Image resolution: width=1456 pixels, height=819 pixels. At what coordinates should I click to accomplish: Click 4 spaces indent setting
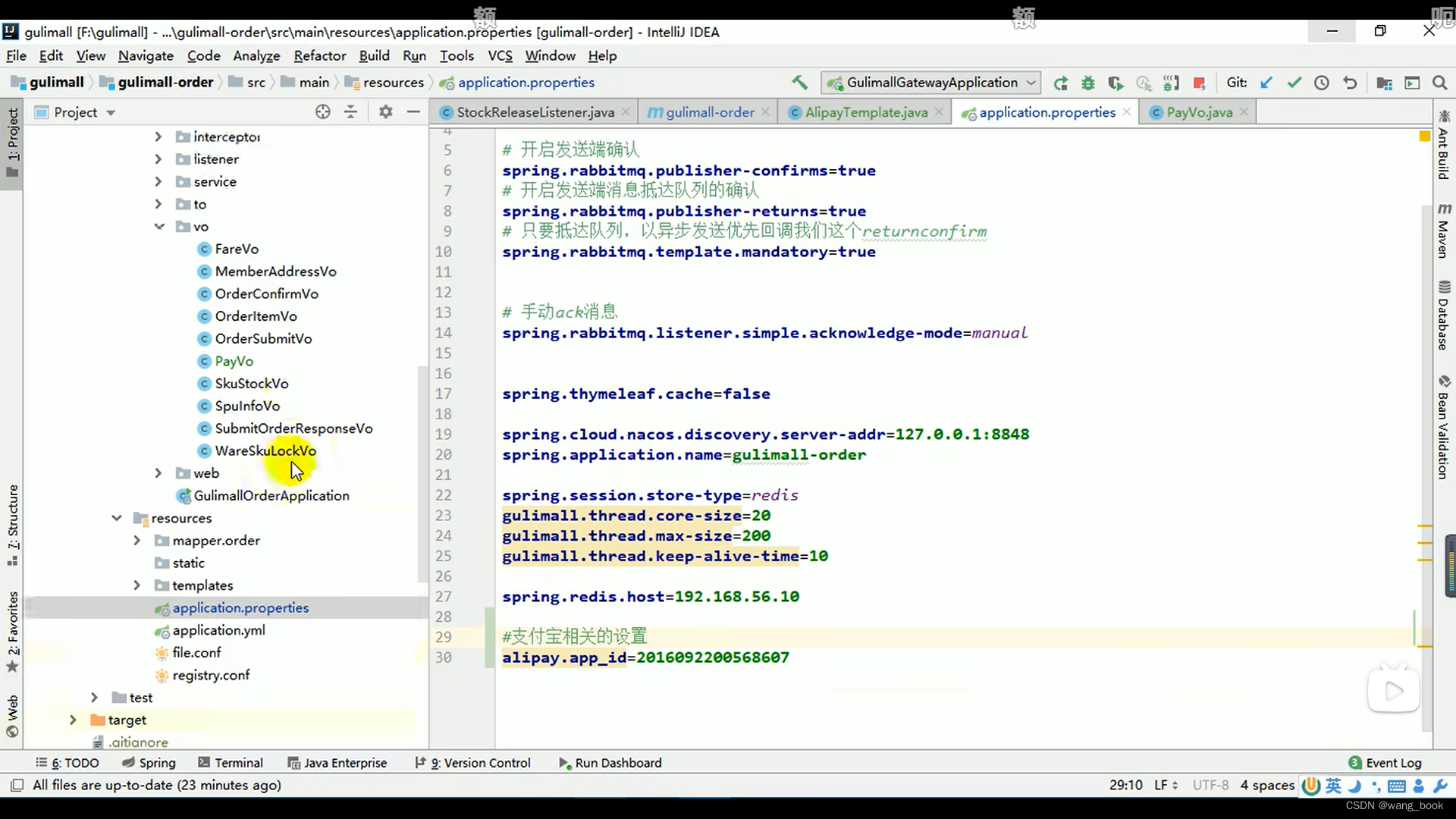coord(1267,785)
